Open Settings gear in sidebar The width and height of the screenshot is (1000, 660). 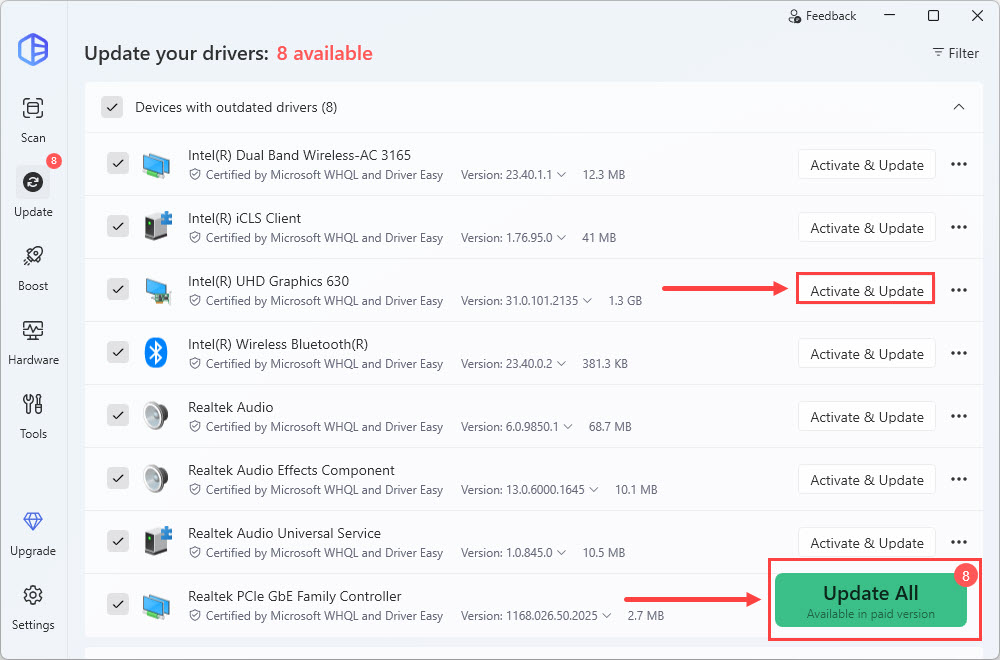[x=33, y=596]
